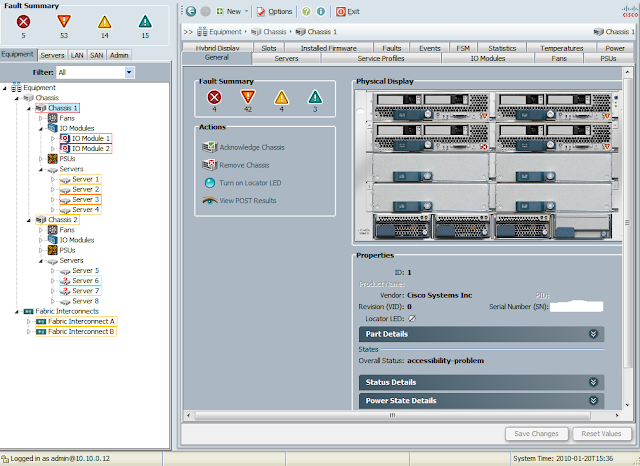This screenshot has width=640, height=466.
Task: Switch to the Servers navigation tab
Action: (x=52, y=55)
